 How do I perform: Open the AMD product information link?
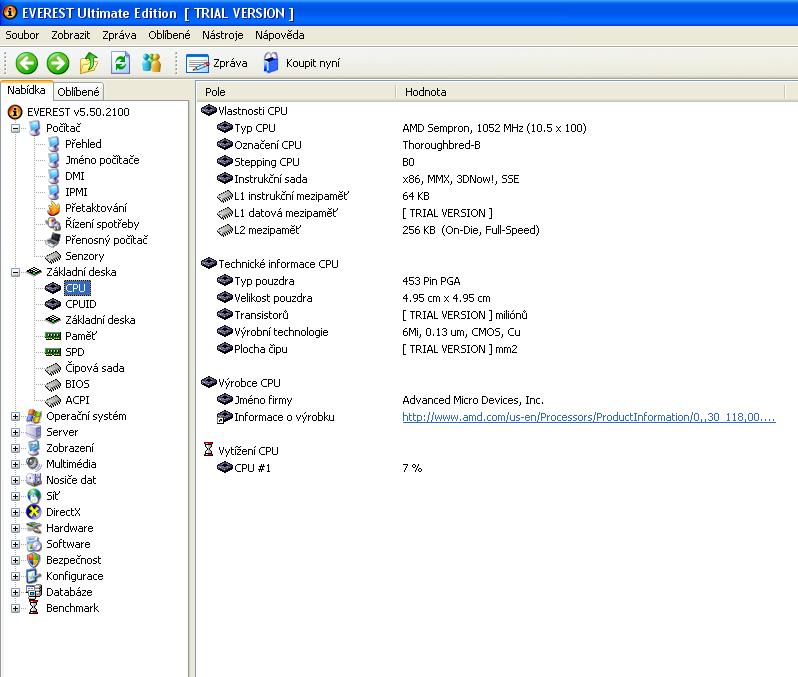[x=588, y=417]
